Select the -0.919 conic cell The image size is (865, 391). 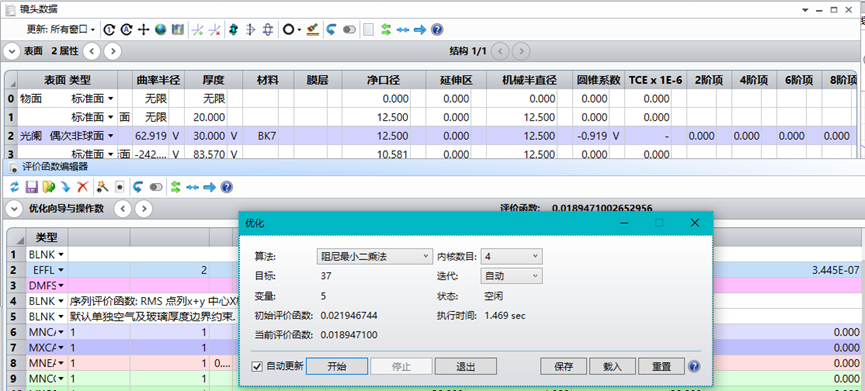590,136
